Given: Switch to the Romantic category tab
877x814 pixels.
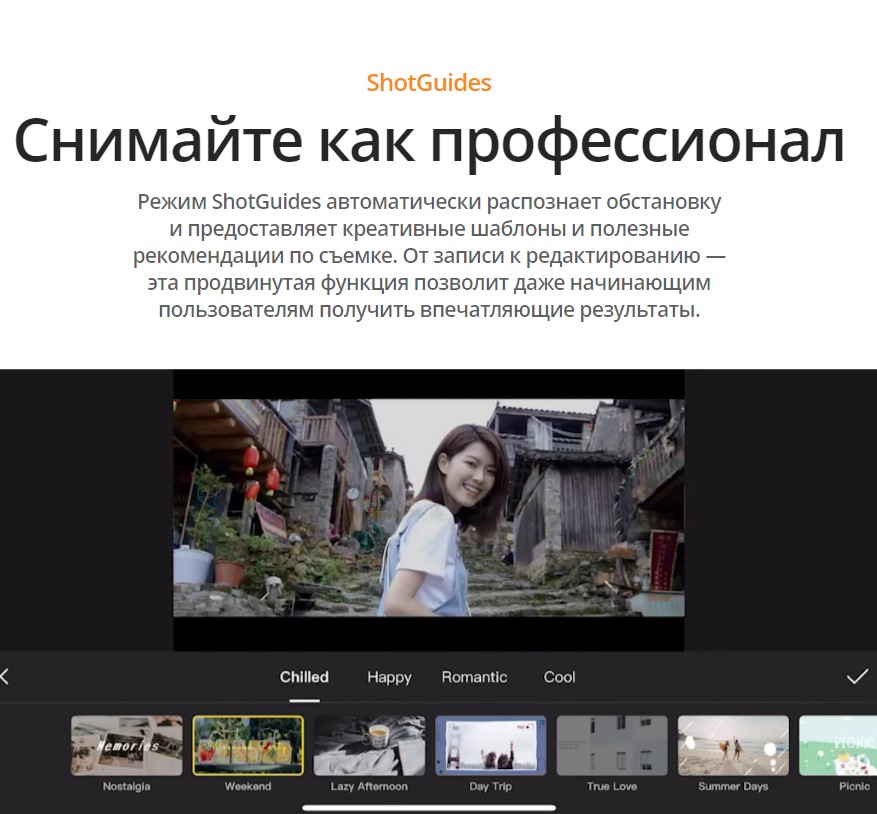Looking at the screenshot, I should pos(474,677).
